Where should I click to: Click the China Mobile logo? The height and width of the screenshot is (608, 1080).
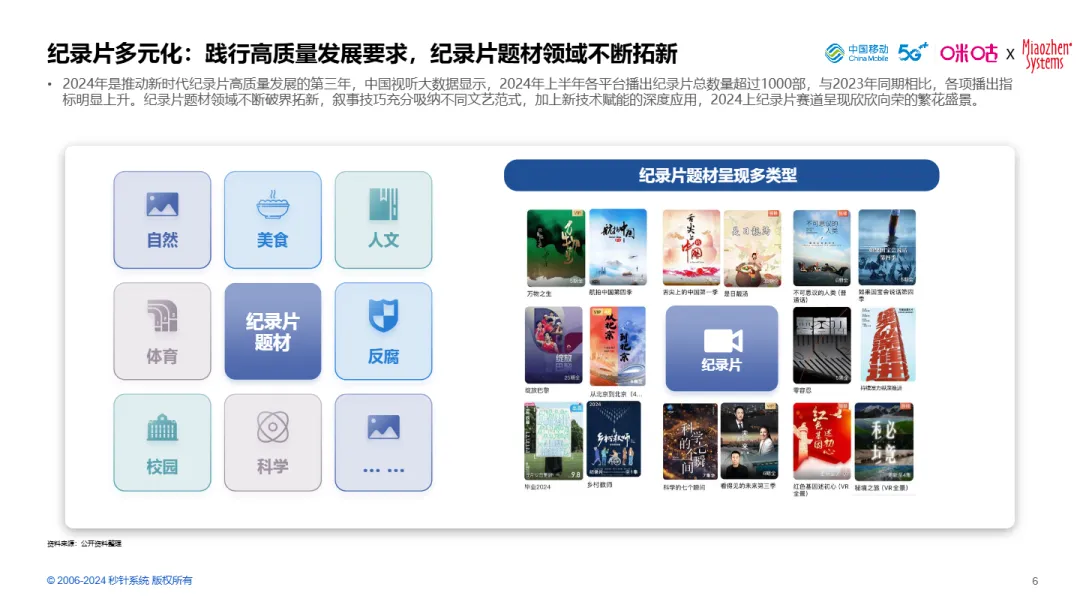click(857, 53)
